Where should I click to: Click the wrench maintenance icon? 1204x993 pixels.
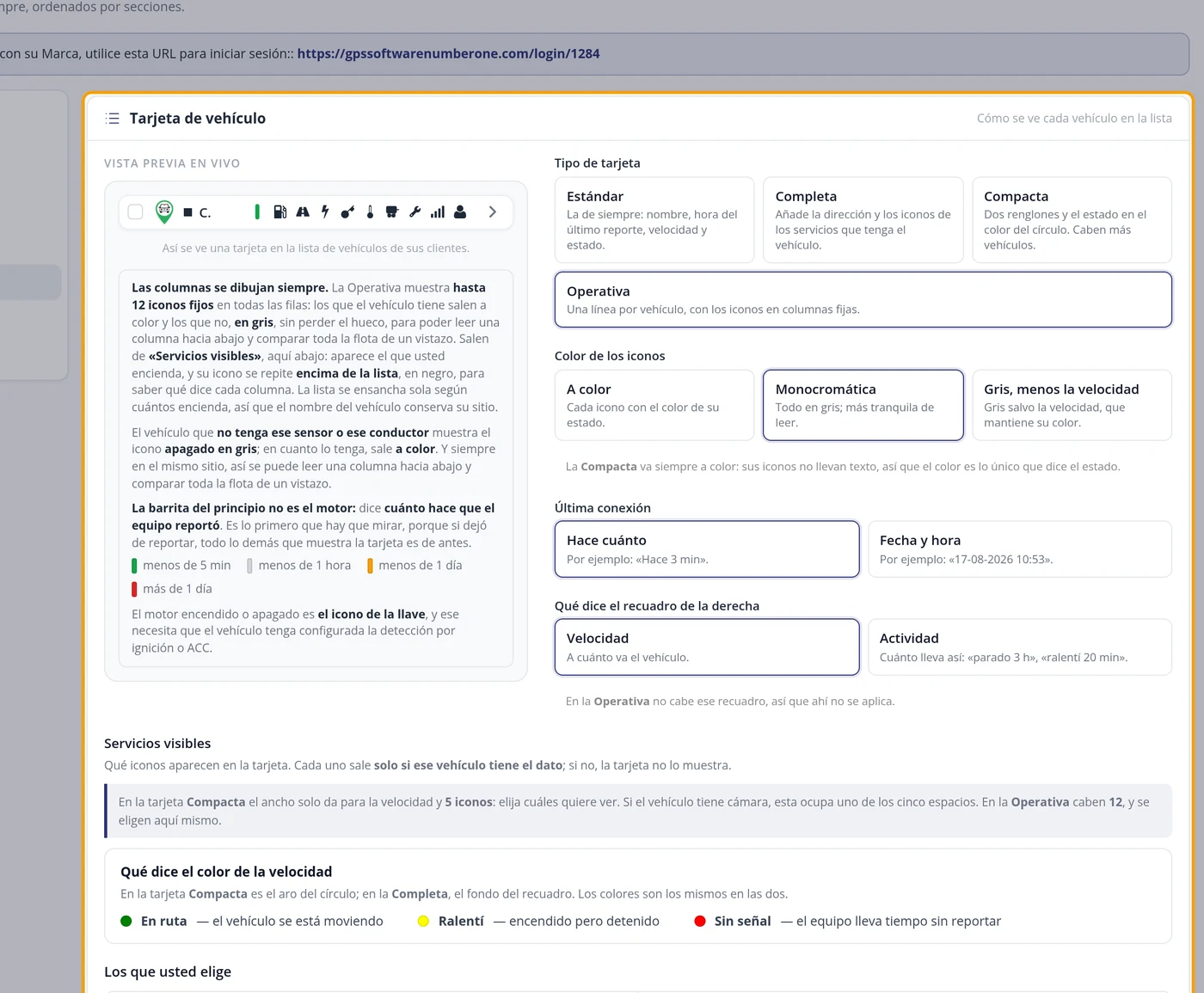(x=415, y=211)
